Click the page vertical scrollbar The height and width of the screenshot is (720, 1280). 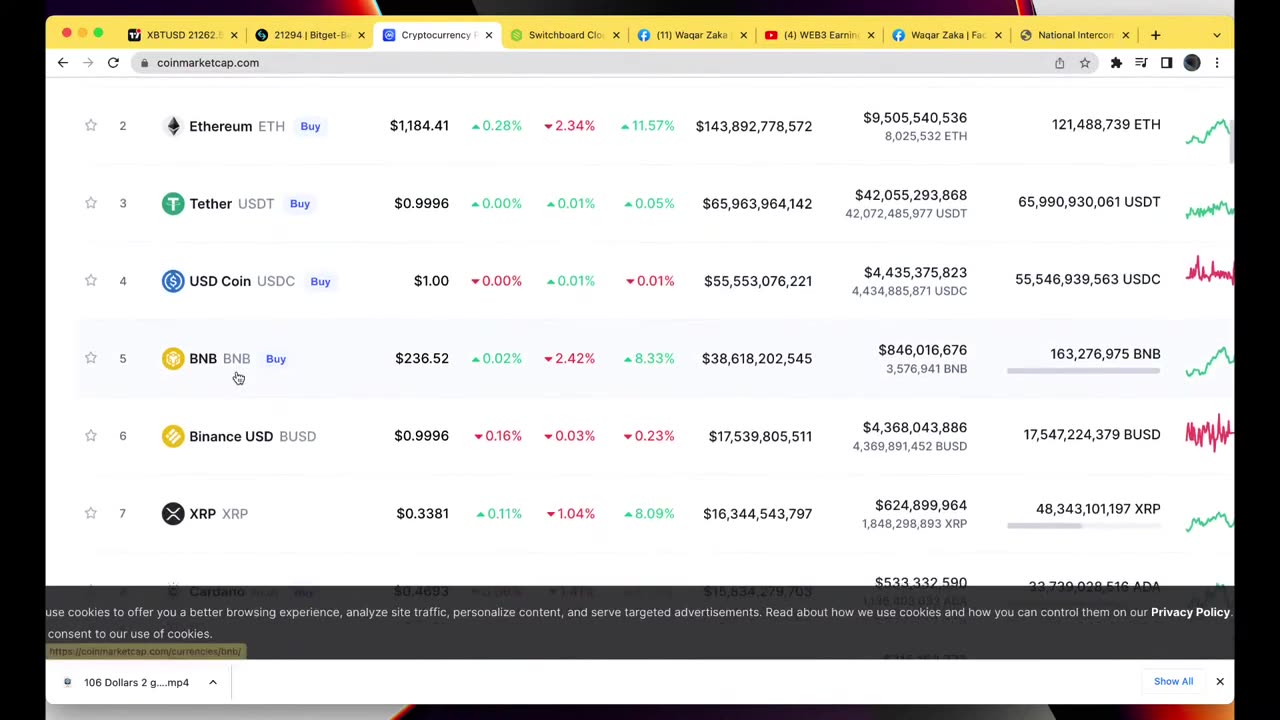1232,140
